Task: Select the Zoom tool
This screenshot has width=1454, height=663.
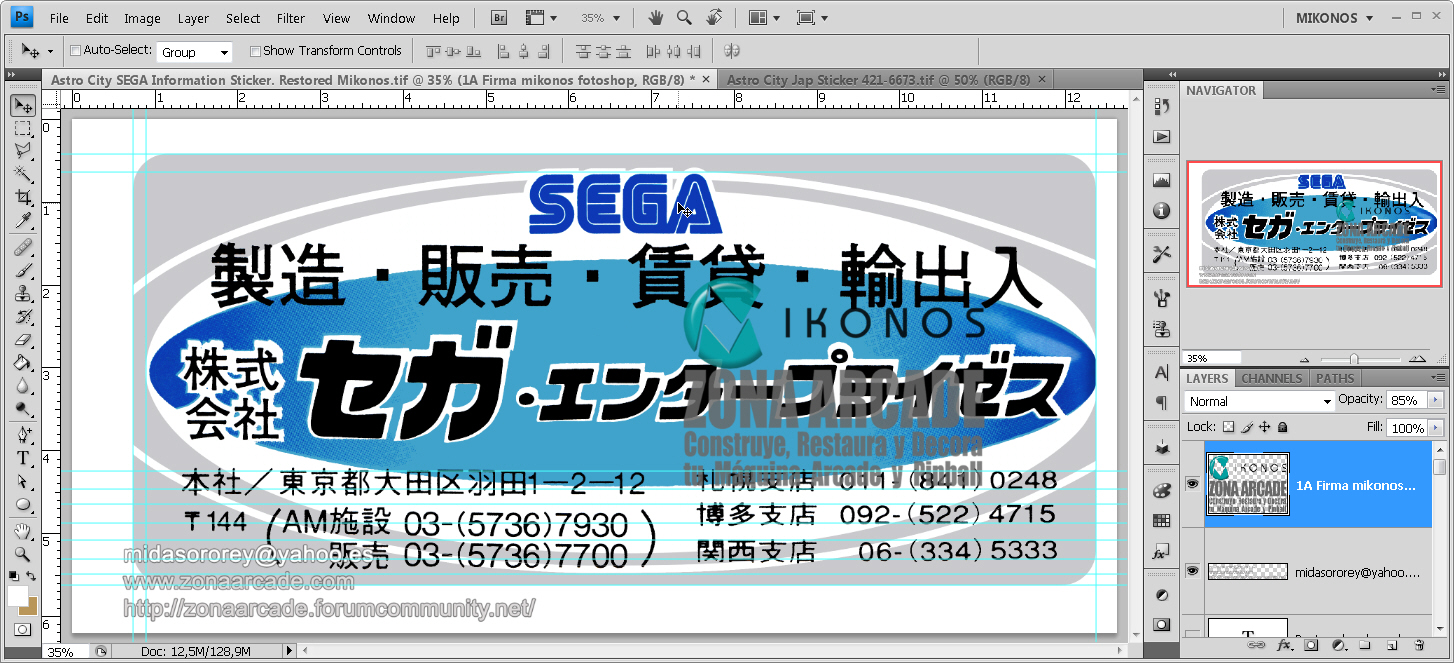Action: pyautogui.click(x=22, y=555)
